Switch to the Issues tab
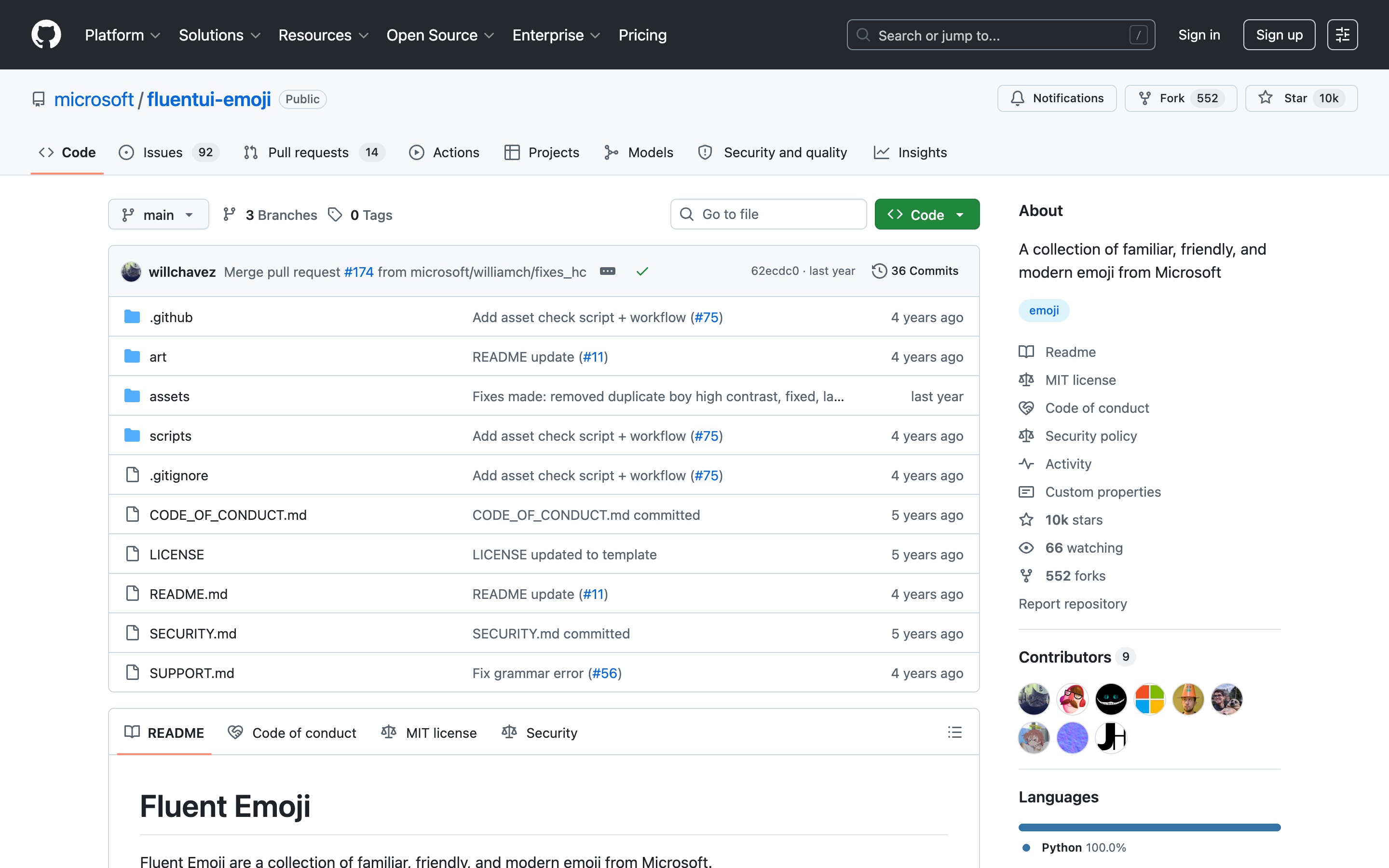1389x868 pixels. click(x=169, y=152)
